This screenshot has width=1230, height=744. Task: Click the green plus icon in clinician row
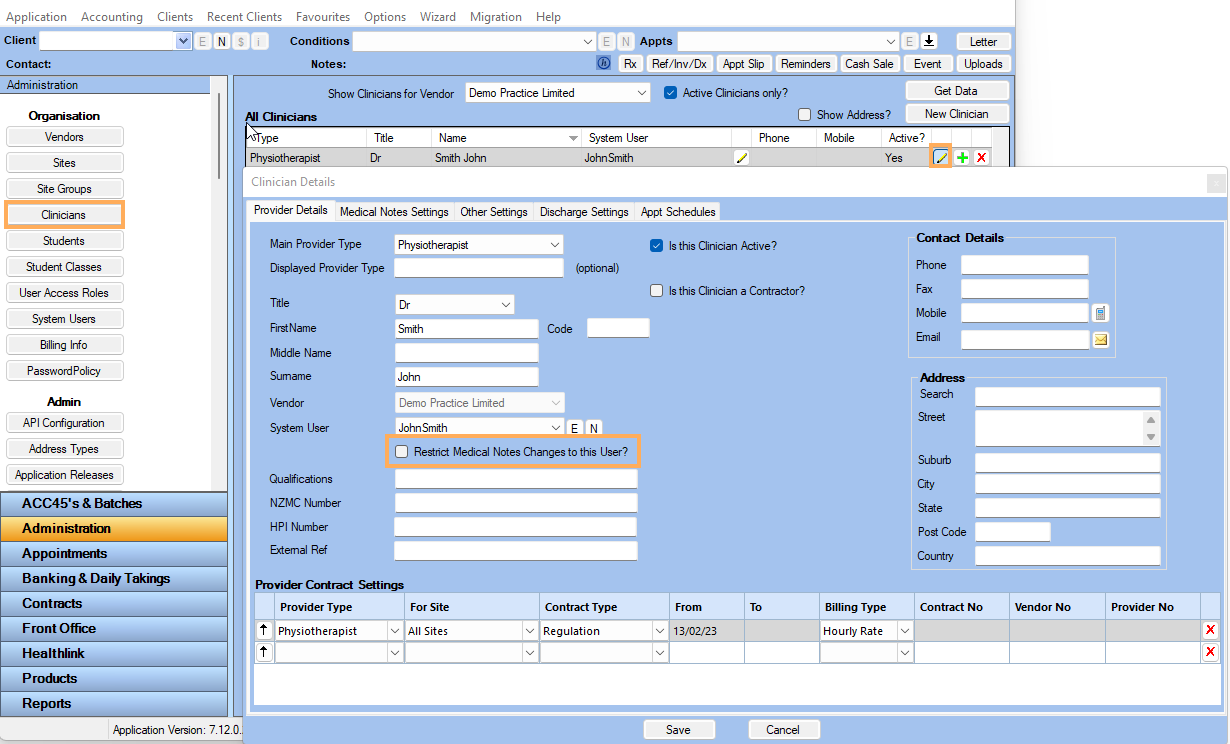962,158
